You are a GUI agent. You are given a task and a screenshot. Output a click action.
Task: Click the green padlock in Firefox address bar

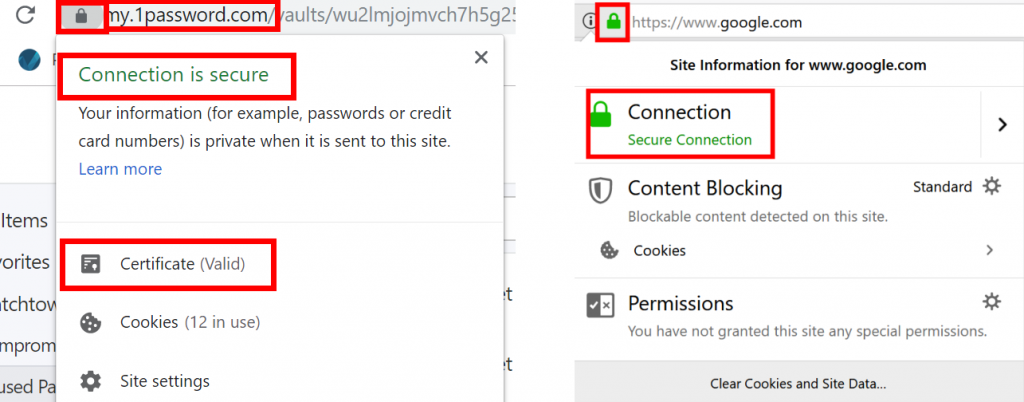[x=613, y=22]
